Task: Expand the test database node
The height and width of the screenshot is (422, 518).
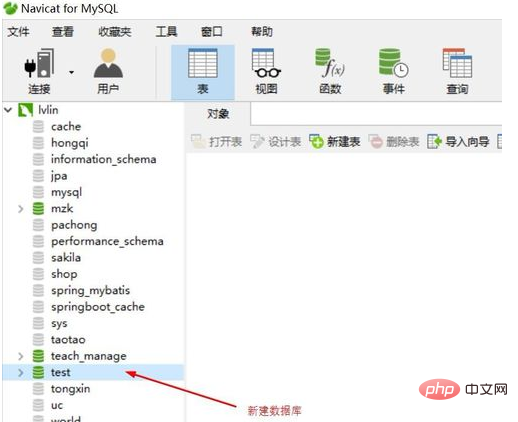Action: tap(21, 372)
